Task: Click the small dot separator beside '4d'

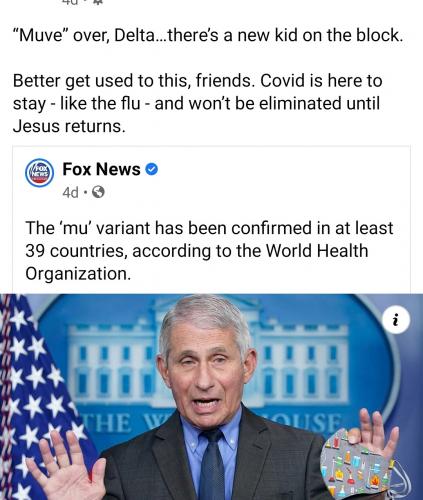Action: tap(85, 192)
